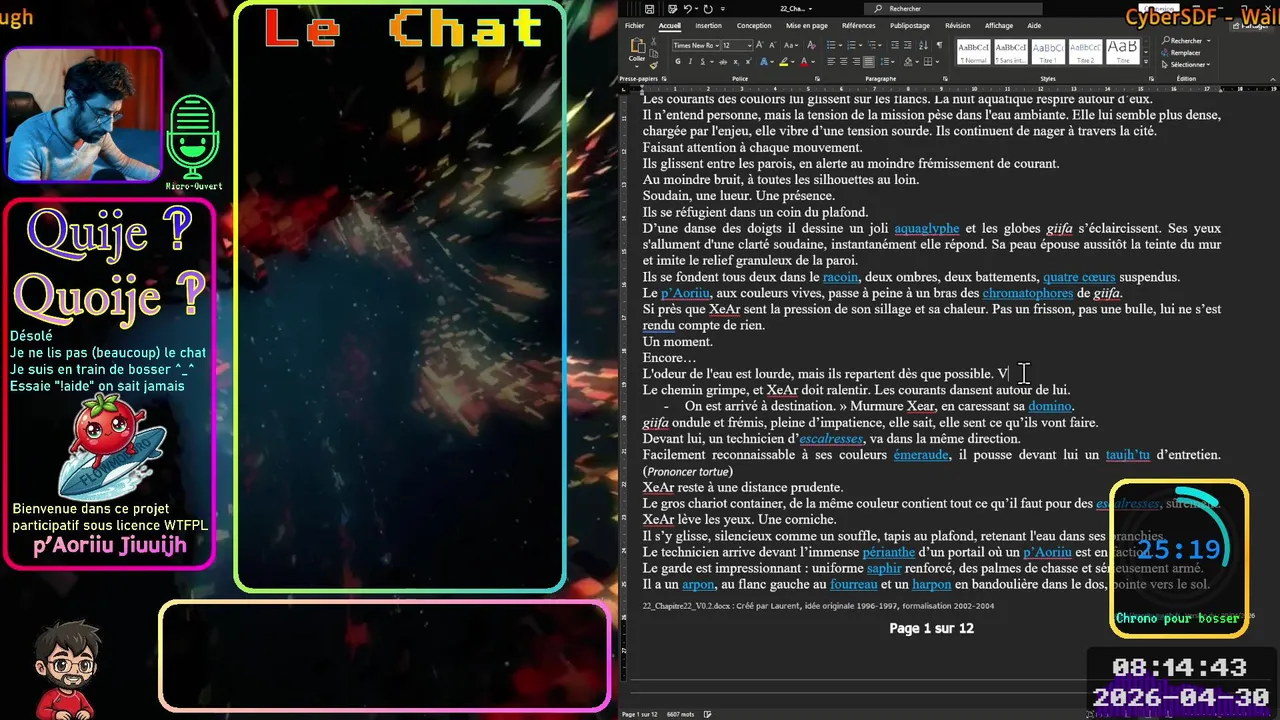This screenshot has height=720, width=1280.
Task: Switch to the Mise en page tab
Action: (807, 25)
